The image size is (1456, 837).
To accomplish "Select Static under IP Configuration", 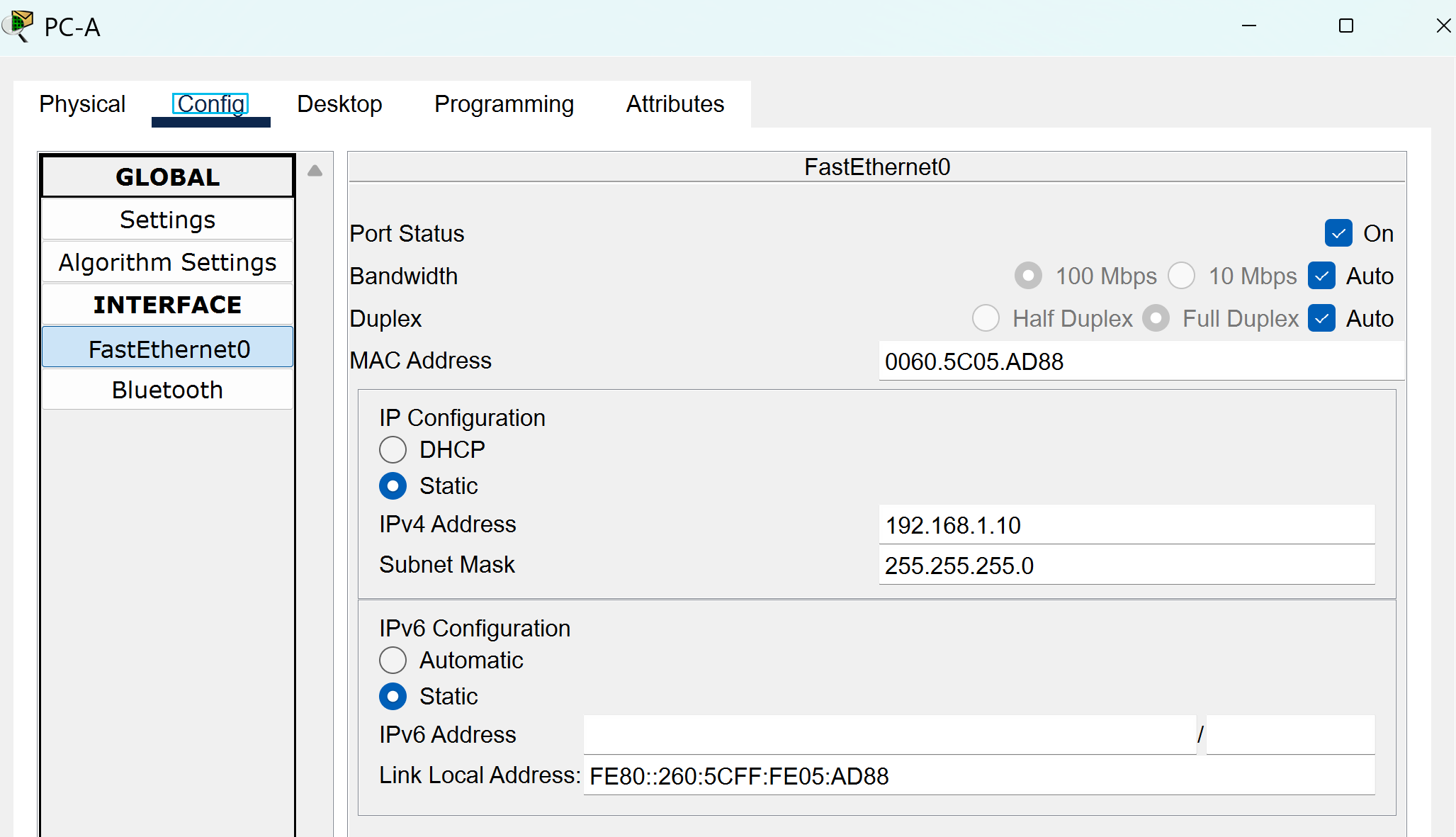I will [393, 485].
